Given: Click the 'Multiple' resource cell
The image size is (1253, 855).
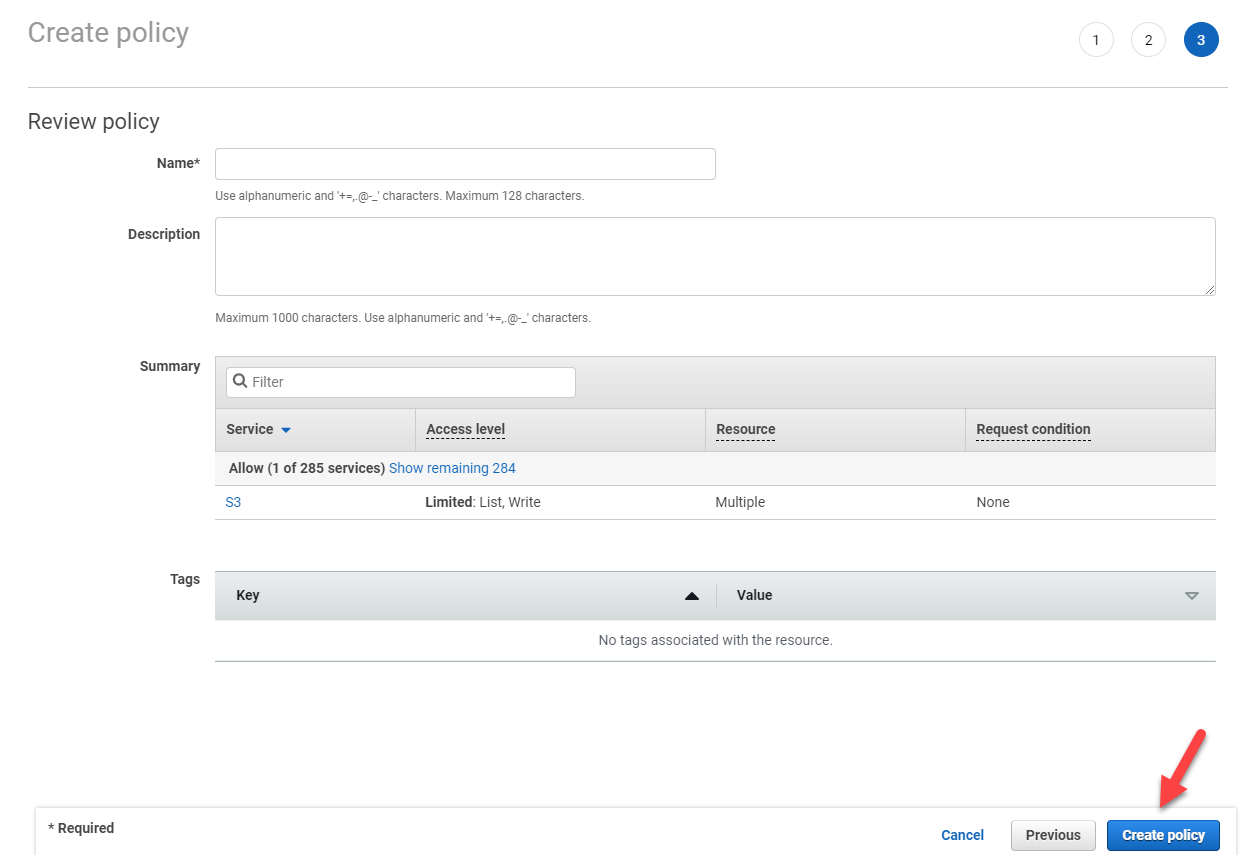Looking at the screenshot, I should [x=740, y=502].
